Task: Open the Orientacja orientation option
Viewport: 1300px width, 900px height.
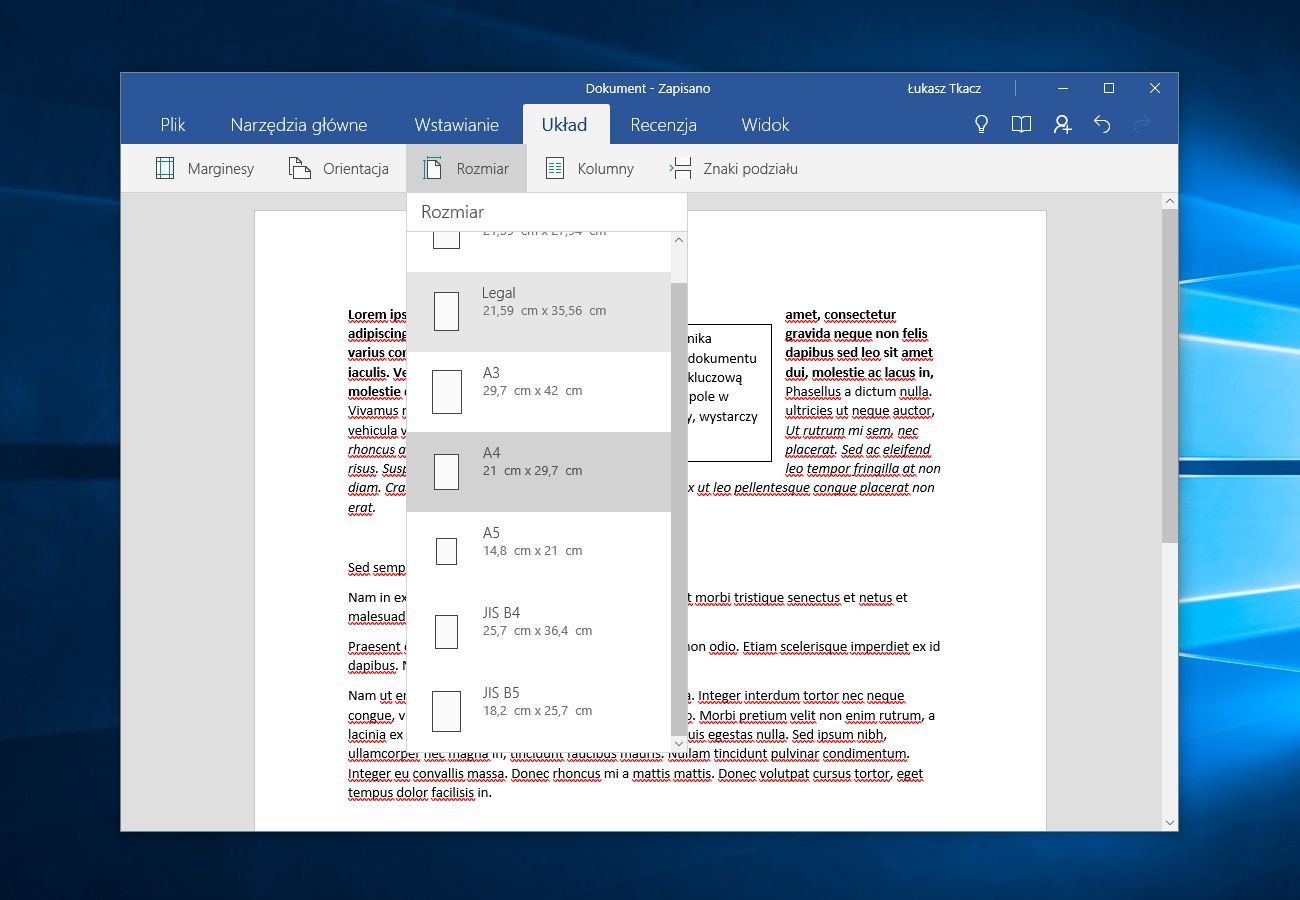Action: [x=338, y=169]
